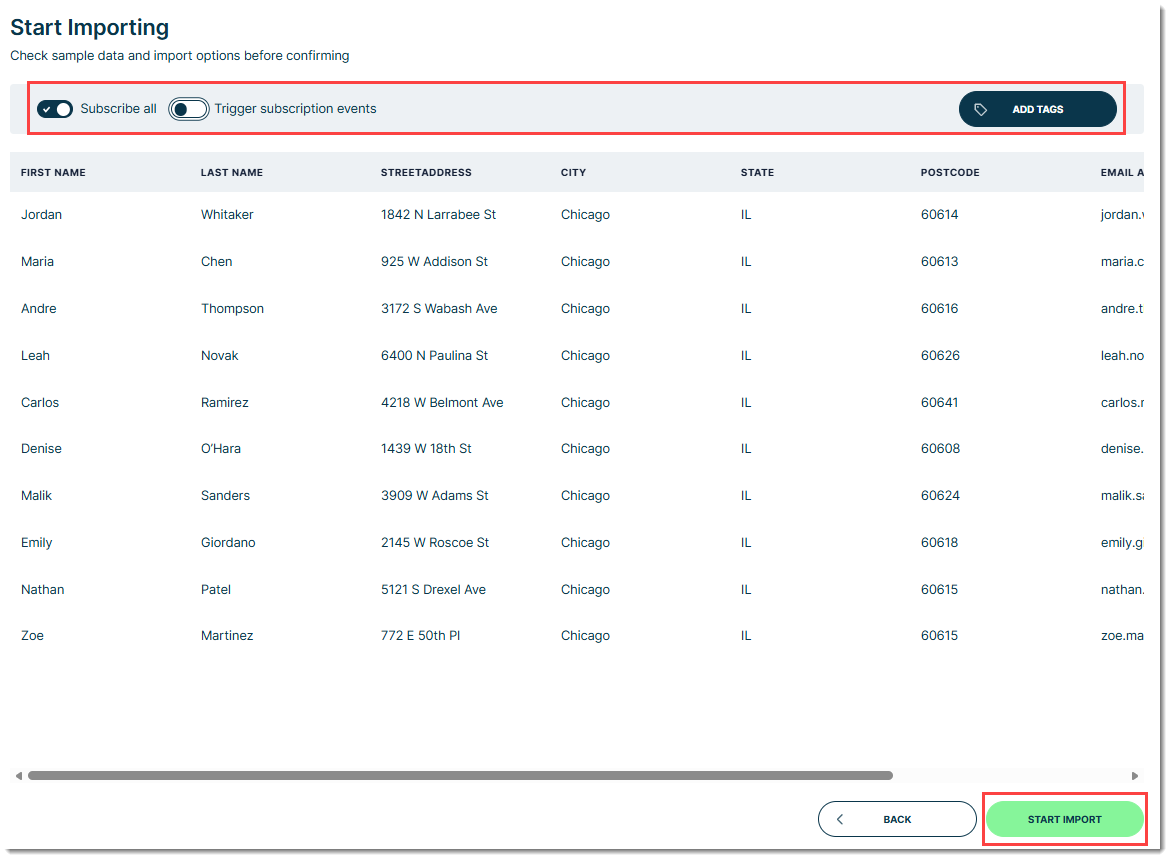This screenshot has width=1171, height=860.
Task: Start the import with Start Import
Action: pos(1064,819)
